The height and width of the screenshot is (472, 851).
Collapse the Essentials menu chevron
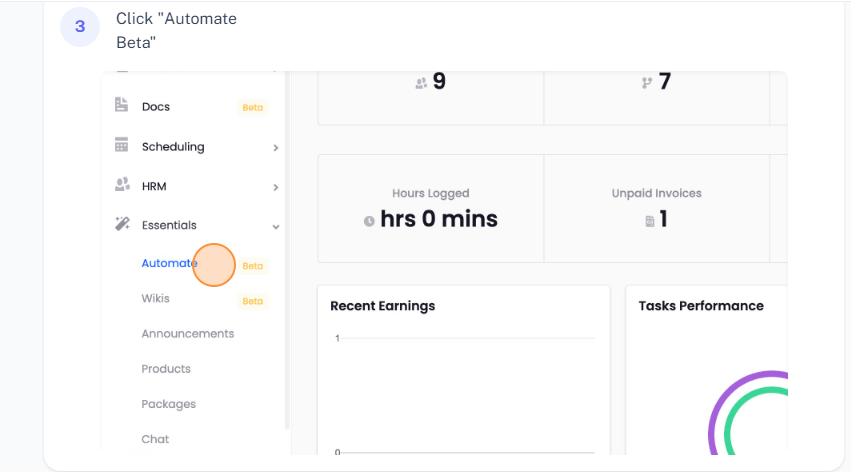(x=276, y=227)
